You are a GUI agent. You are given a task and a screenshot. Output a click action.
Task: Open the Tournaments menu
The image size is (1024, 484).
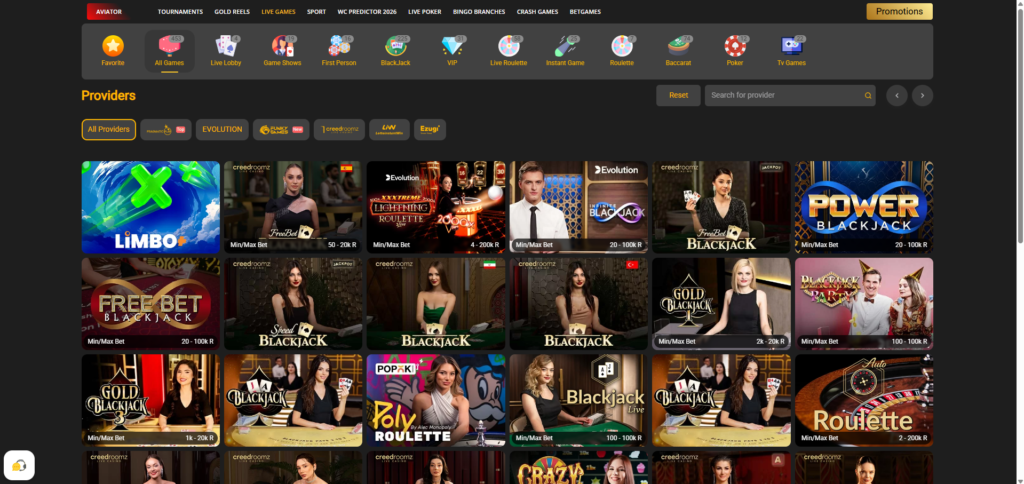click(180, 12)
